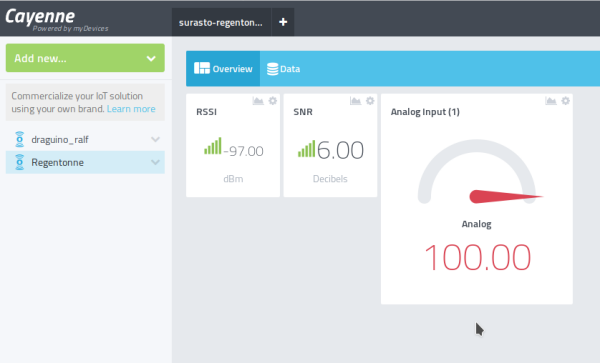This screenshot has height=363, width=600.
Task: Follow the Learn more link
Action: 131,109
